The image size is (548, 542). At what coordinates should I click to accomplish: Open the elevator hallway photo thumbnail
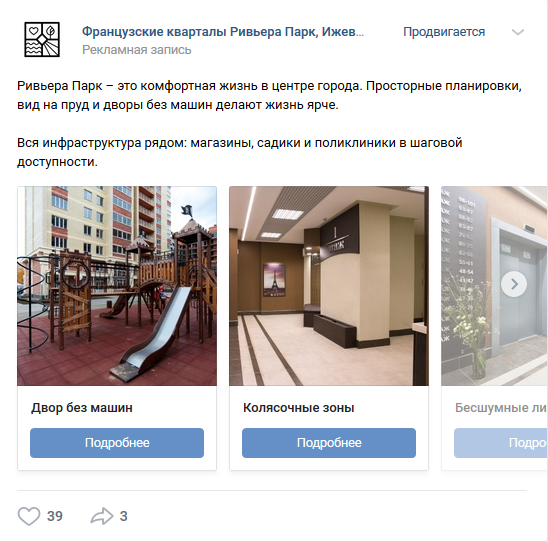point(494,286)
